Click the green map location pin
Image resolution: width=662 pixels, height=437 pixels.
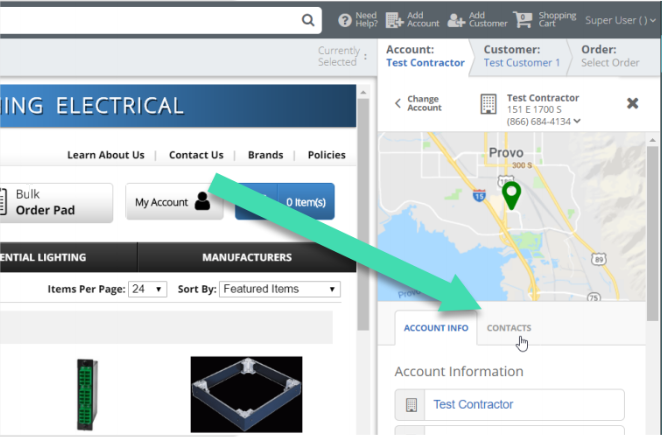coord(511,195)
